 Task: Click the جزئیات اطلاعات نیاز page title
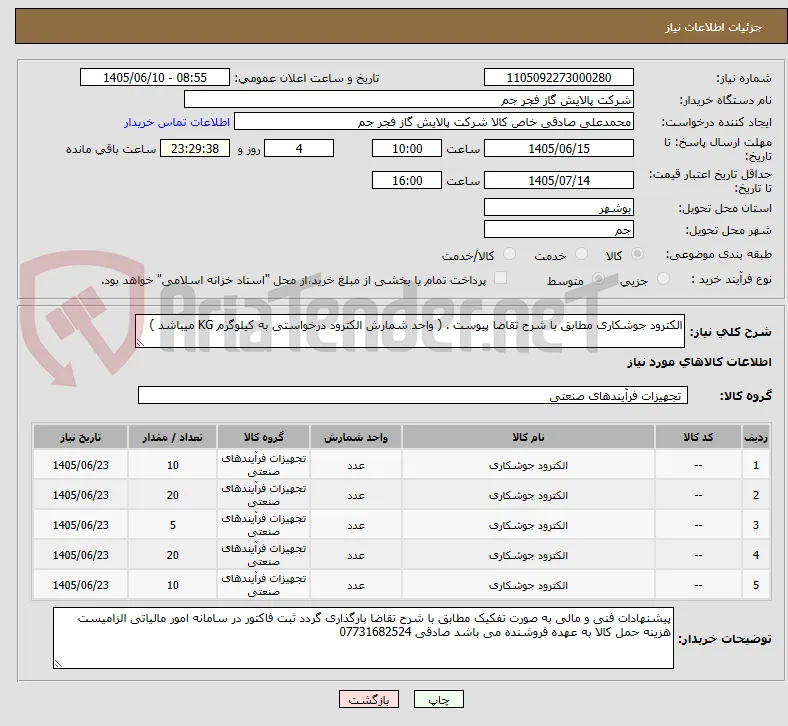coord(714,27)
